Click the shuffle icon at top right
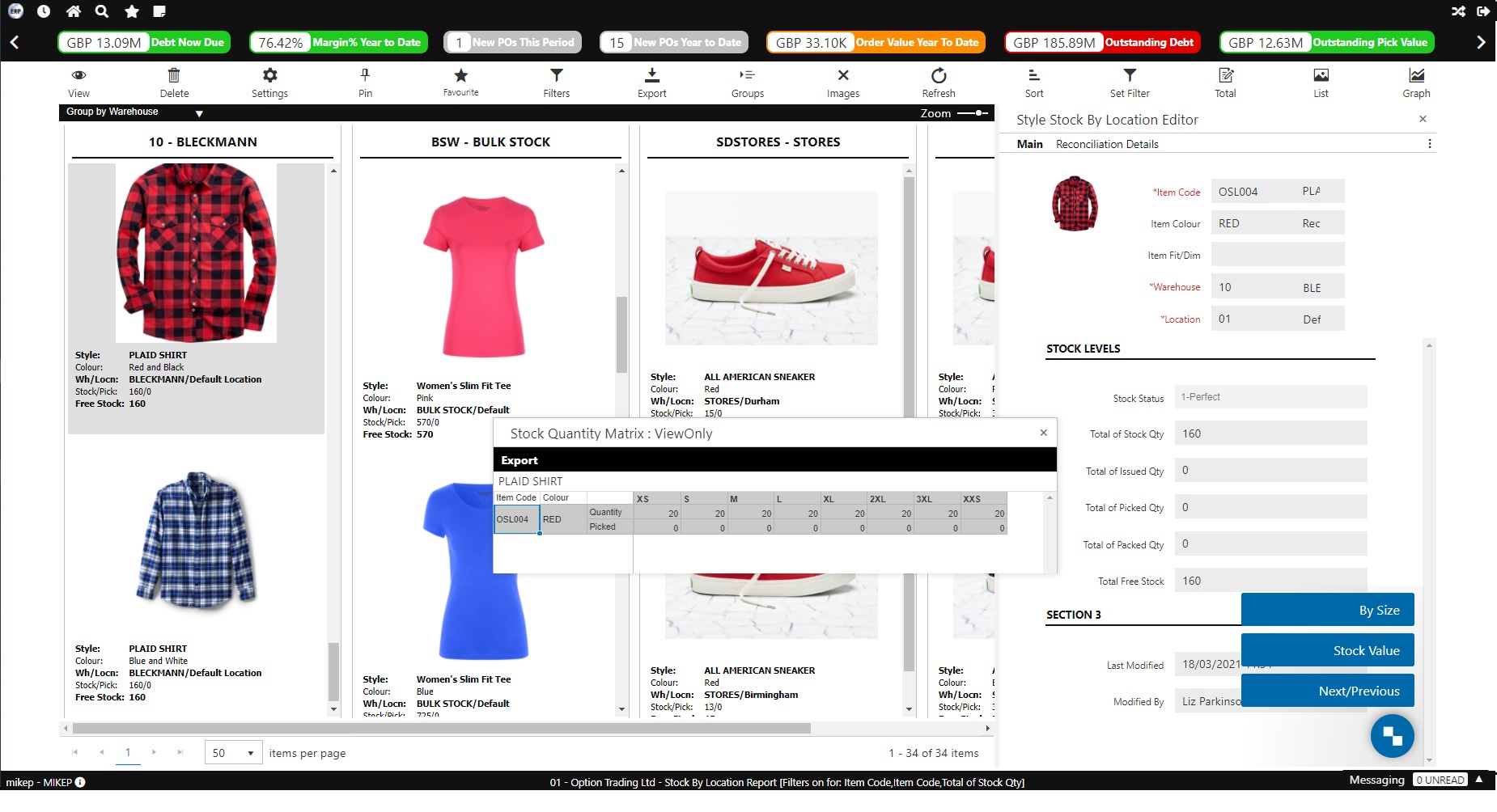This screenshot has height=812, width=1497. tap(1458, 11)
